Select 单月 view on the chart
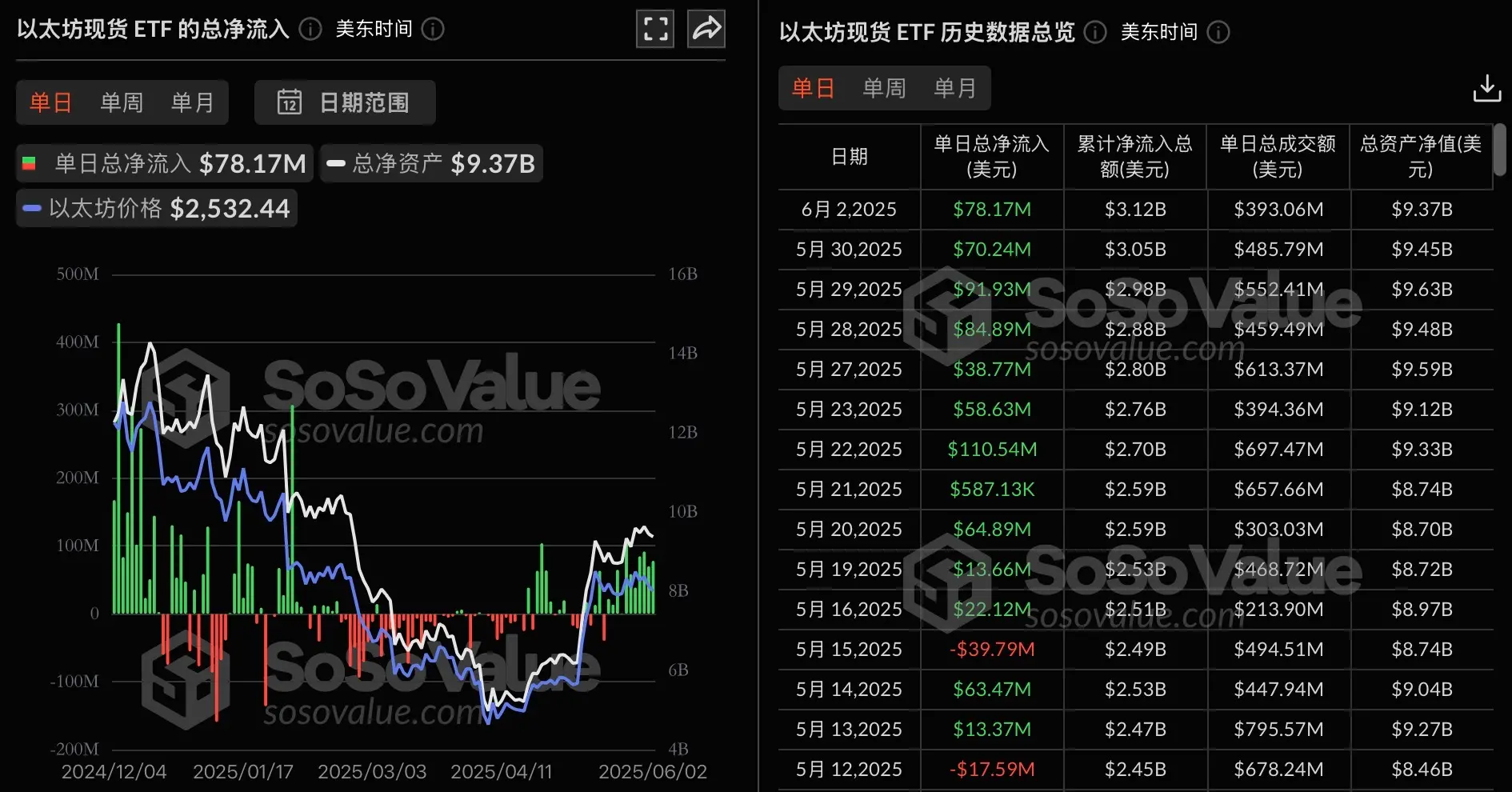This screenshot has height=792, width=1512. pyautogui.click(x=191, y=102)
